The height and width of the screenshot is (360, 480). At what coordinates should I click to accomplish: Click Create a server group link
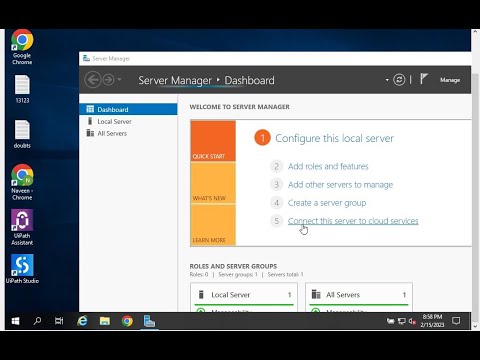click(327, 203)
